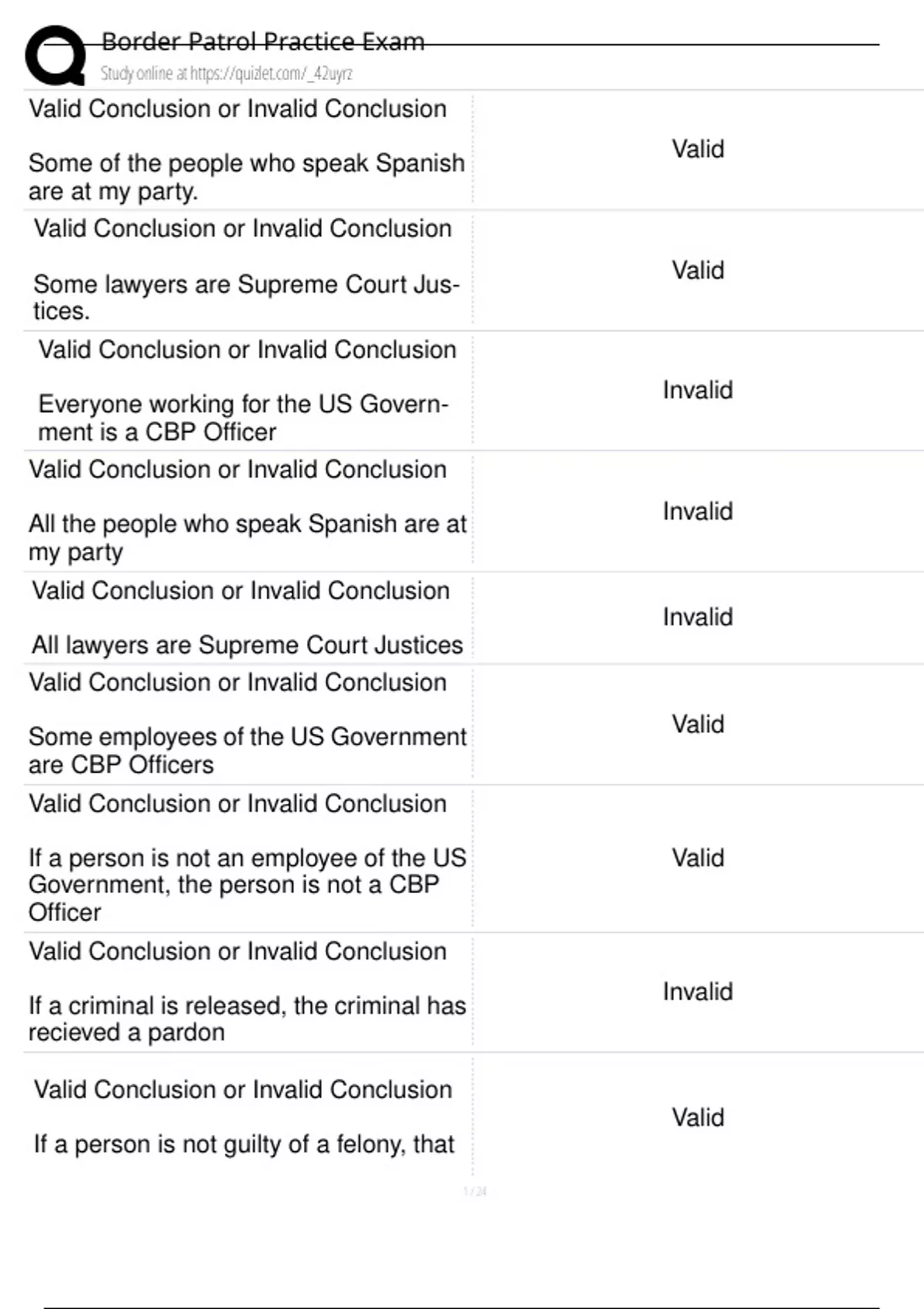
Task: Click the Valid answer for Spanish party question
Action: coord(698,149)
